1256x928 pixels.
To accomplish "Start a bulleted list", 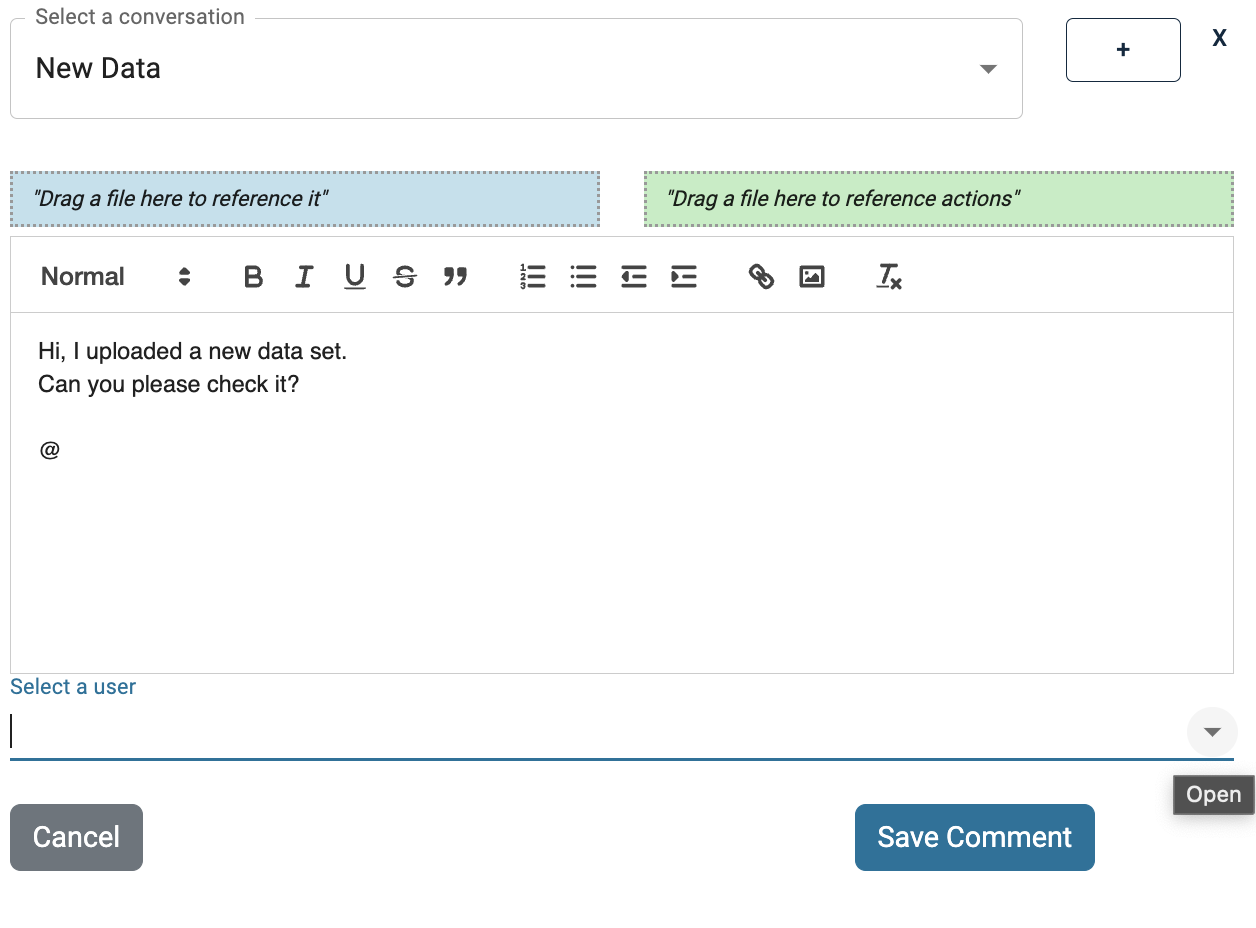I will tap(583, 277).
